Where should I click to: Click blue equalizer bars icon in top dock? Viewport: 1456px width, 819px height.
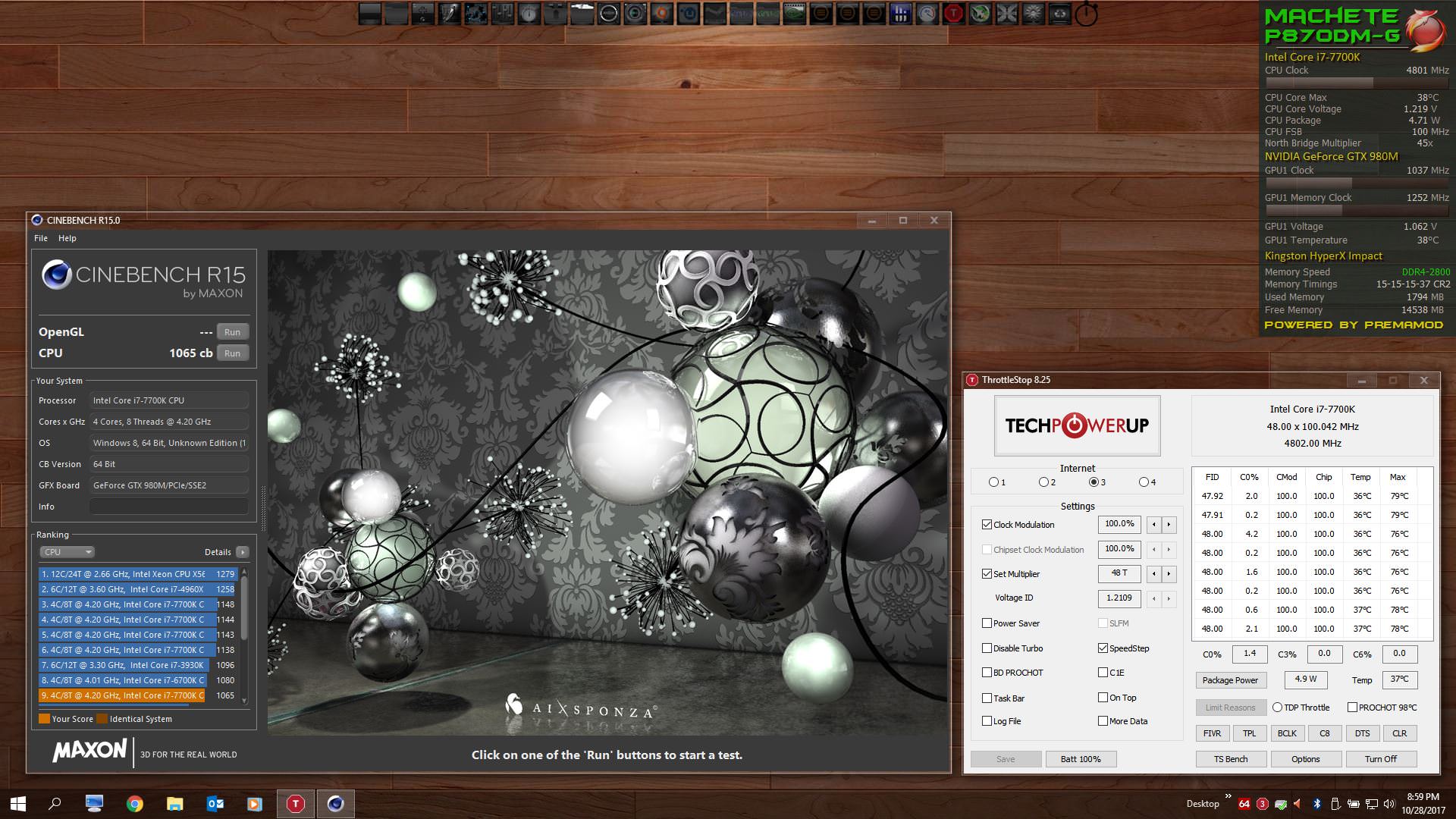pos(901,13)
